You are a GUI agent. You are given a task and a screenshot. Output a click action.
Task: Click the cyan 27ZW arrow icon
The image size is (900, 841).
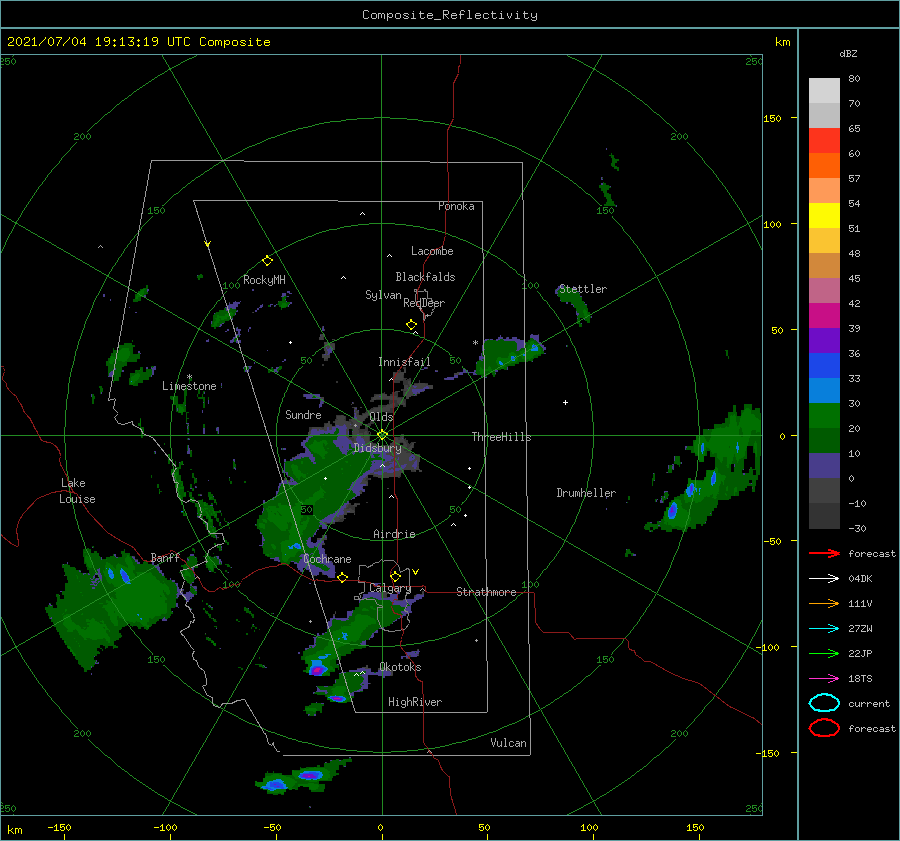click(824, 629)
